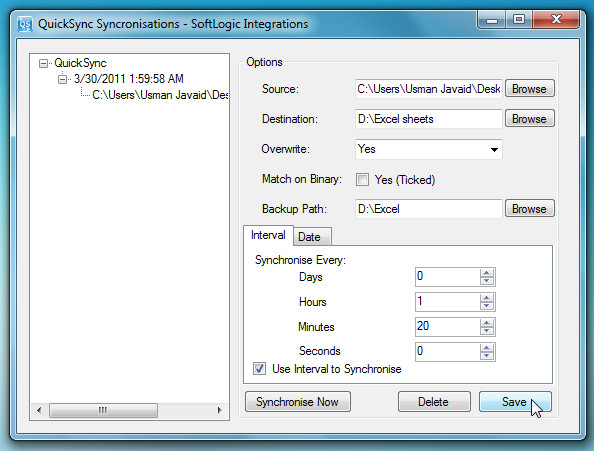
Task: Select the 3/30/2011 1:59:58 AM entry
Action: (x=128, y=79)
